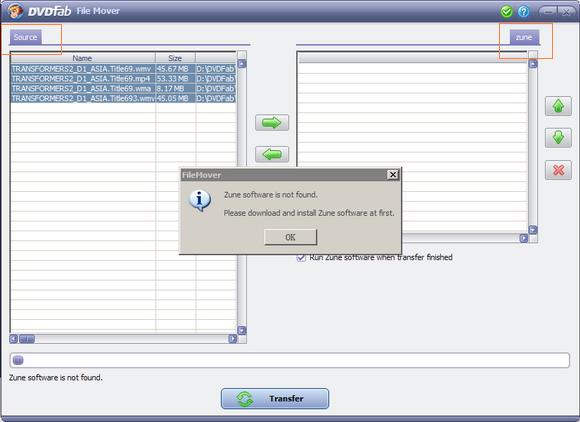The image size is (580, 422).
Task: Click the DVDFab mascot logo icon
Action: click(15, 11)
